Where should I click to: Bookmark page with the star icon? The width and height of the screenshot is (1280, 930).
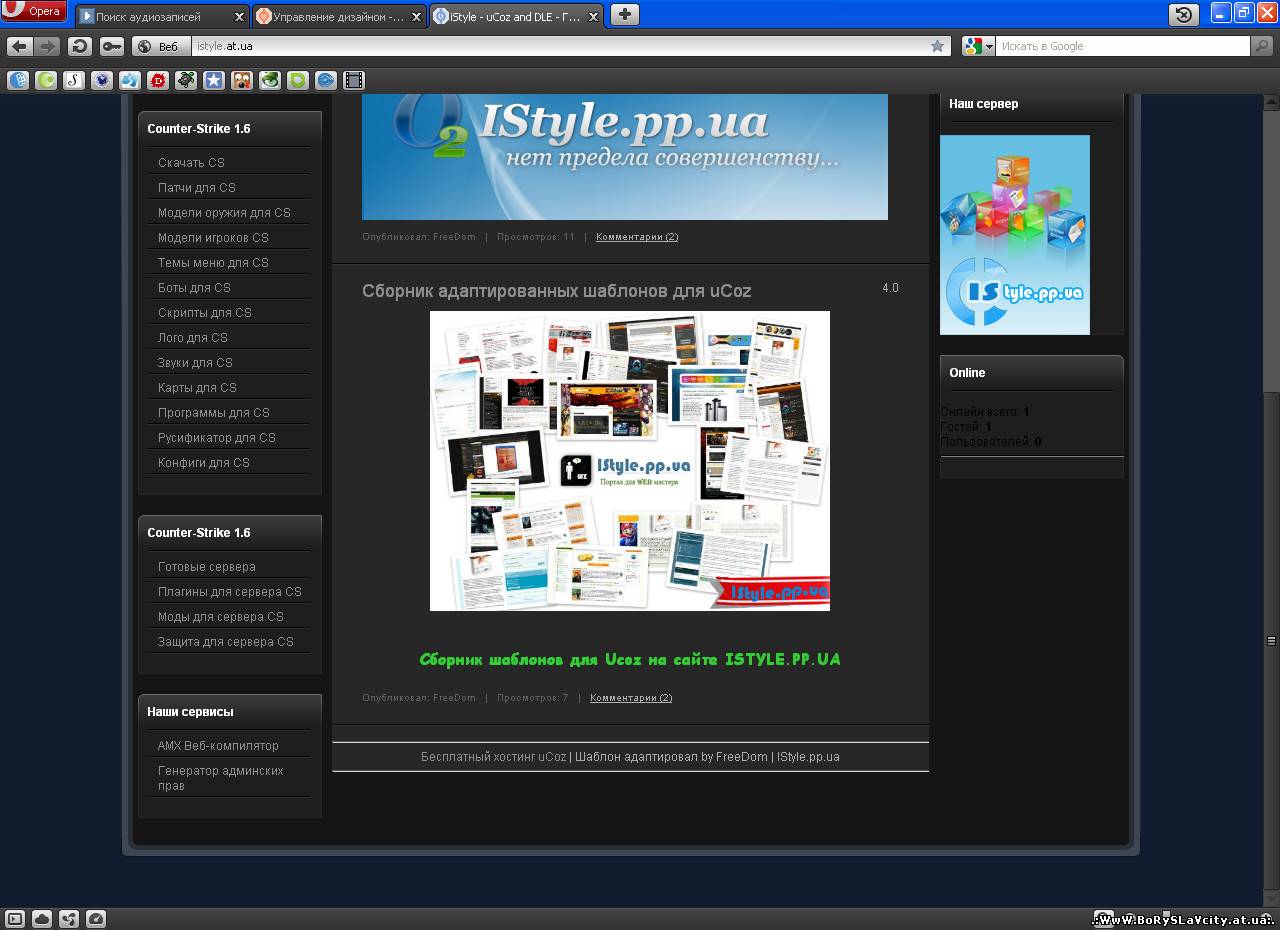pos(937,46)
